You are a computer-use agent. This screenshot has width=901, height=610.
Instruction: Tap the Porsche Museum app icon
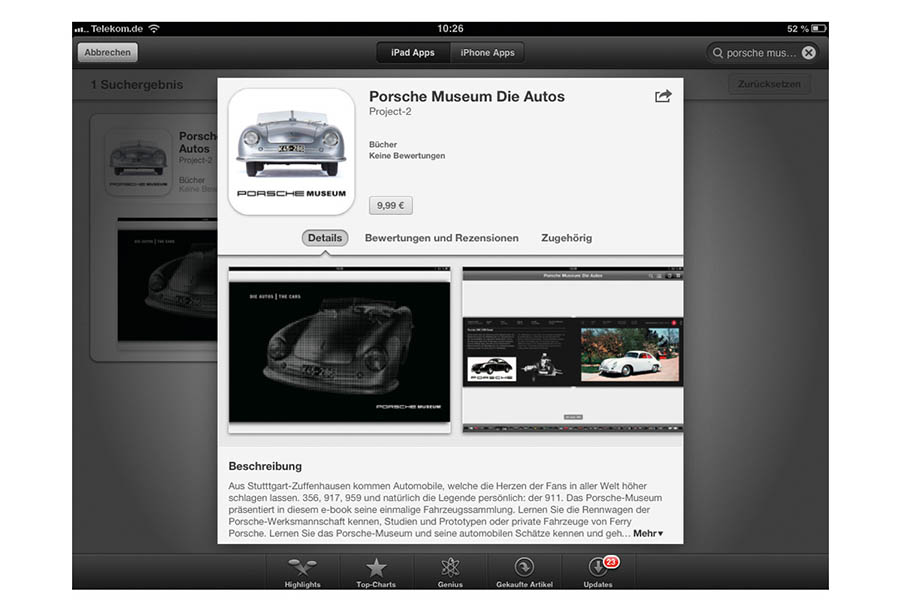[x=291, y=152]
